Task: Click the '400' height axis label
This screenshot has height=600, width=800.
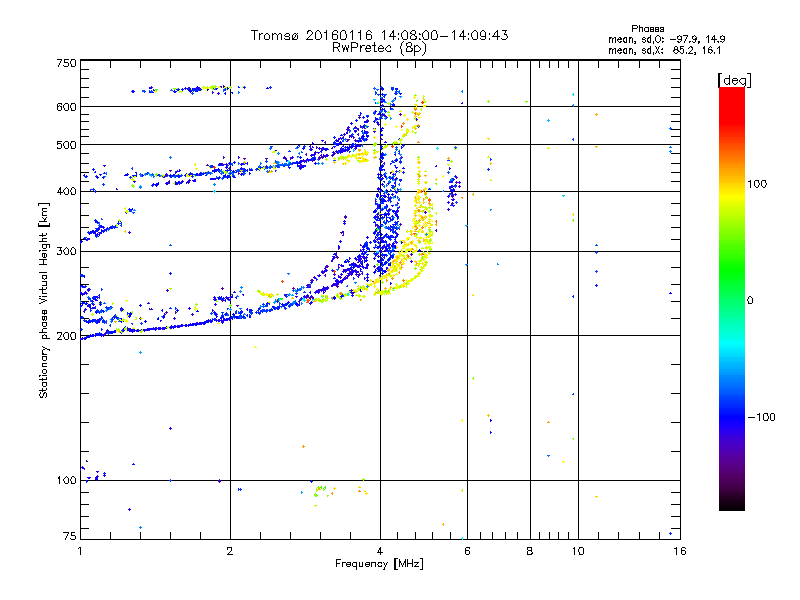Action: tap(66, 192)
